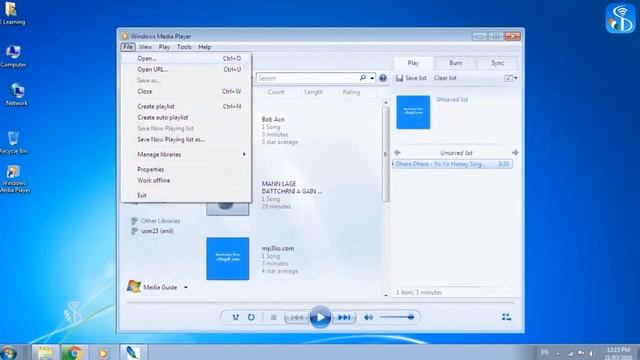
Task: Click the library vertical scrollbar
Action: click(x=386, y=154)
